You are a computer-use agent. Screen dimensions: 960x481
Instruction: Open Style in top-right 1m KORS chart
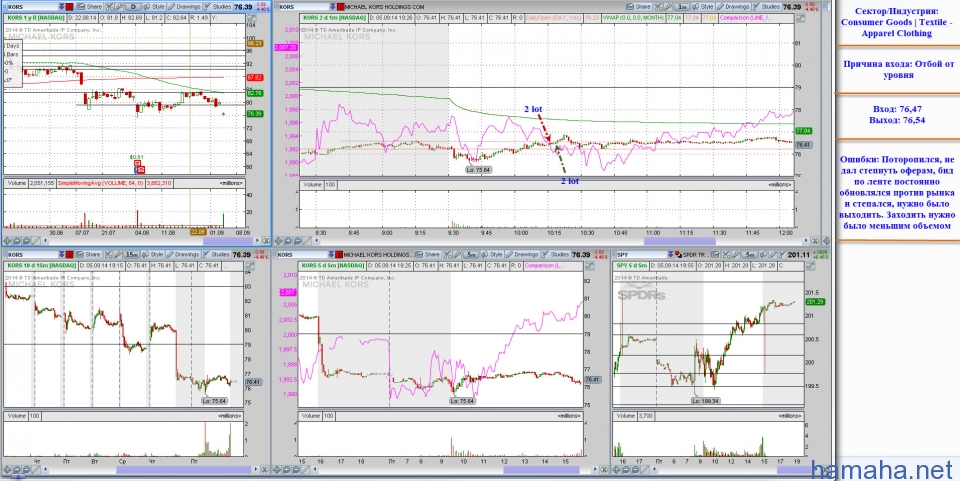(x=703, y=7)
